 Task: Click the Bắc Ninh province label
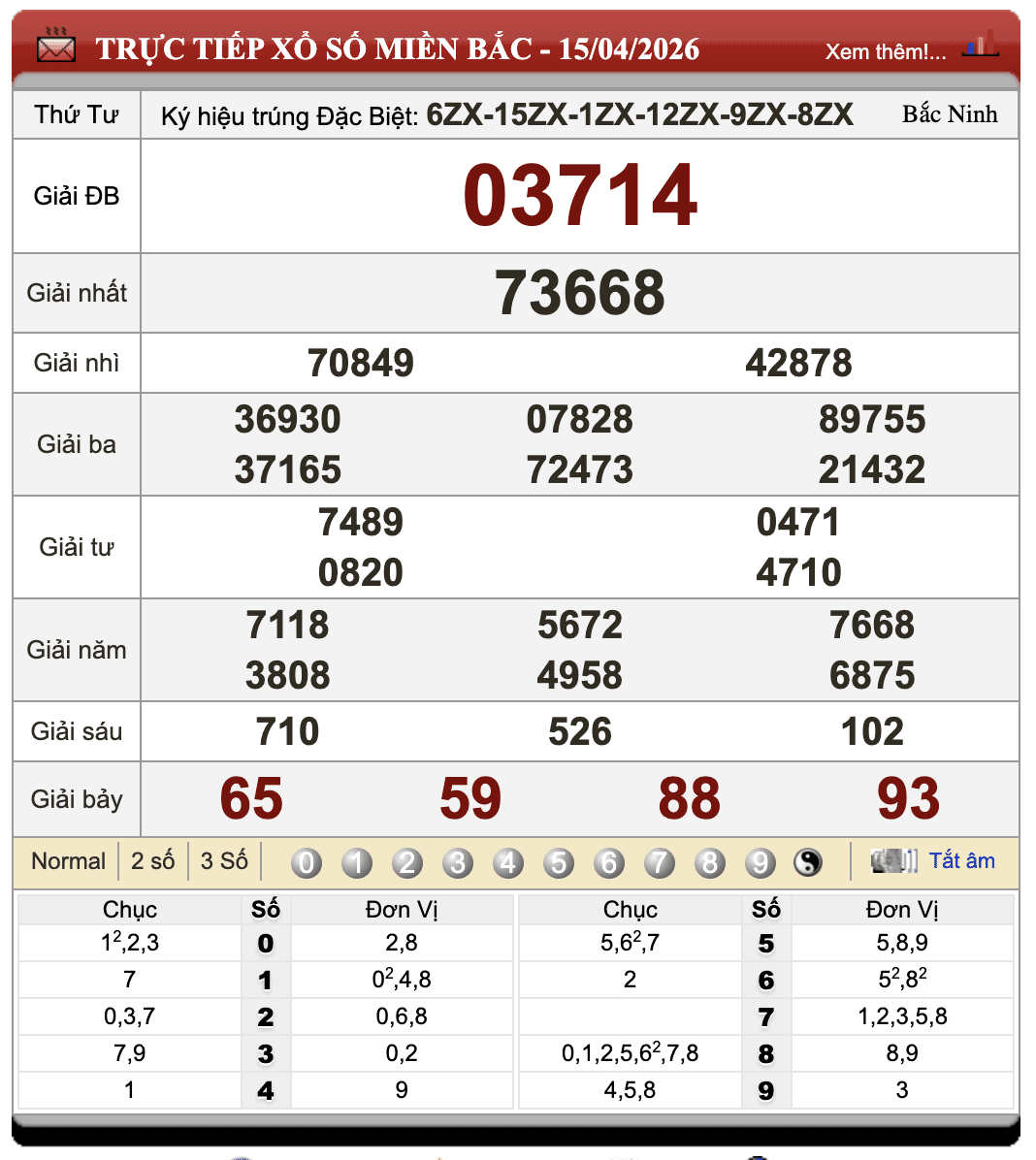951,114
